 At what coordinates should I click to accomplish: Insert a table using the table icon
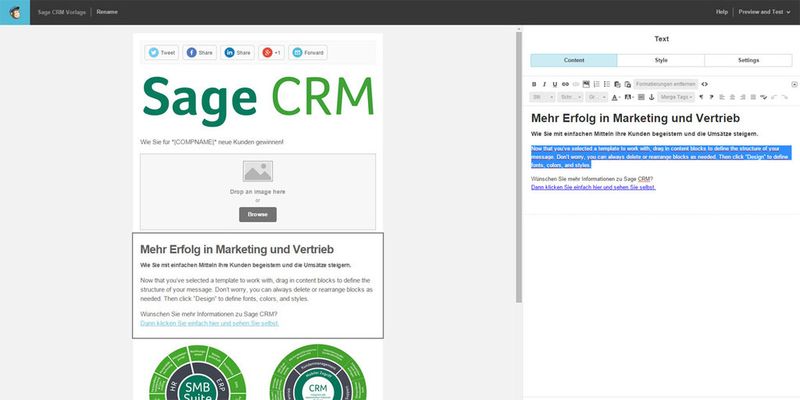point(641,97)
